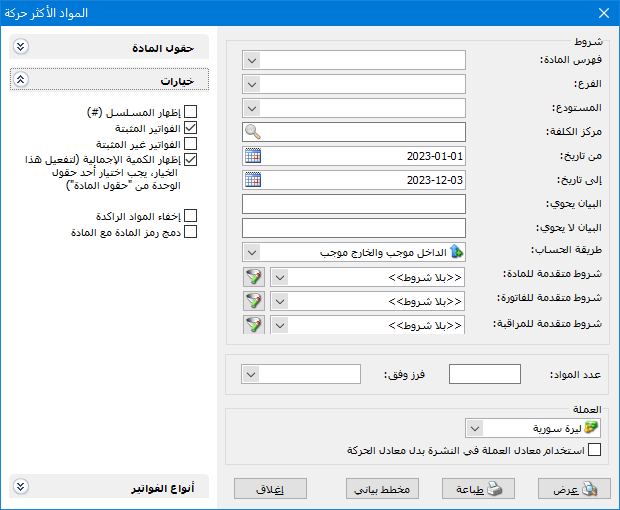Open calendar picker for إلى تاريخ

pos(253,180)
